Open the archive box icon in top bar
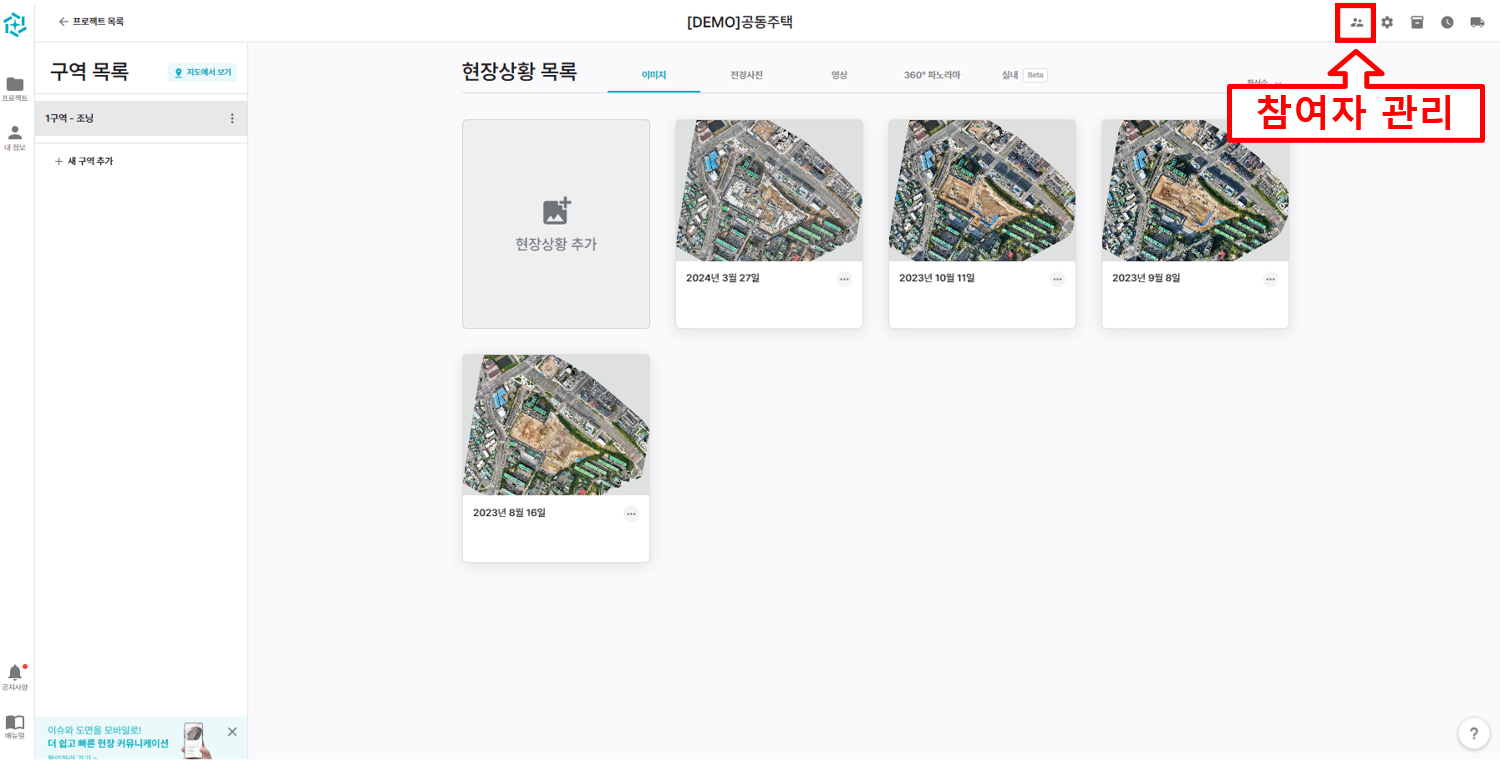 coord(1416,22)
